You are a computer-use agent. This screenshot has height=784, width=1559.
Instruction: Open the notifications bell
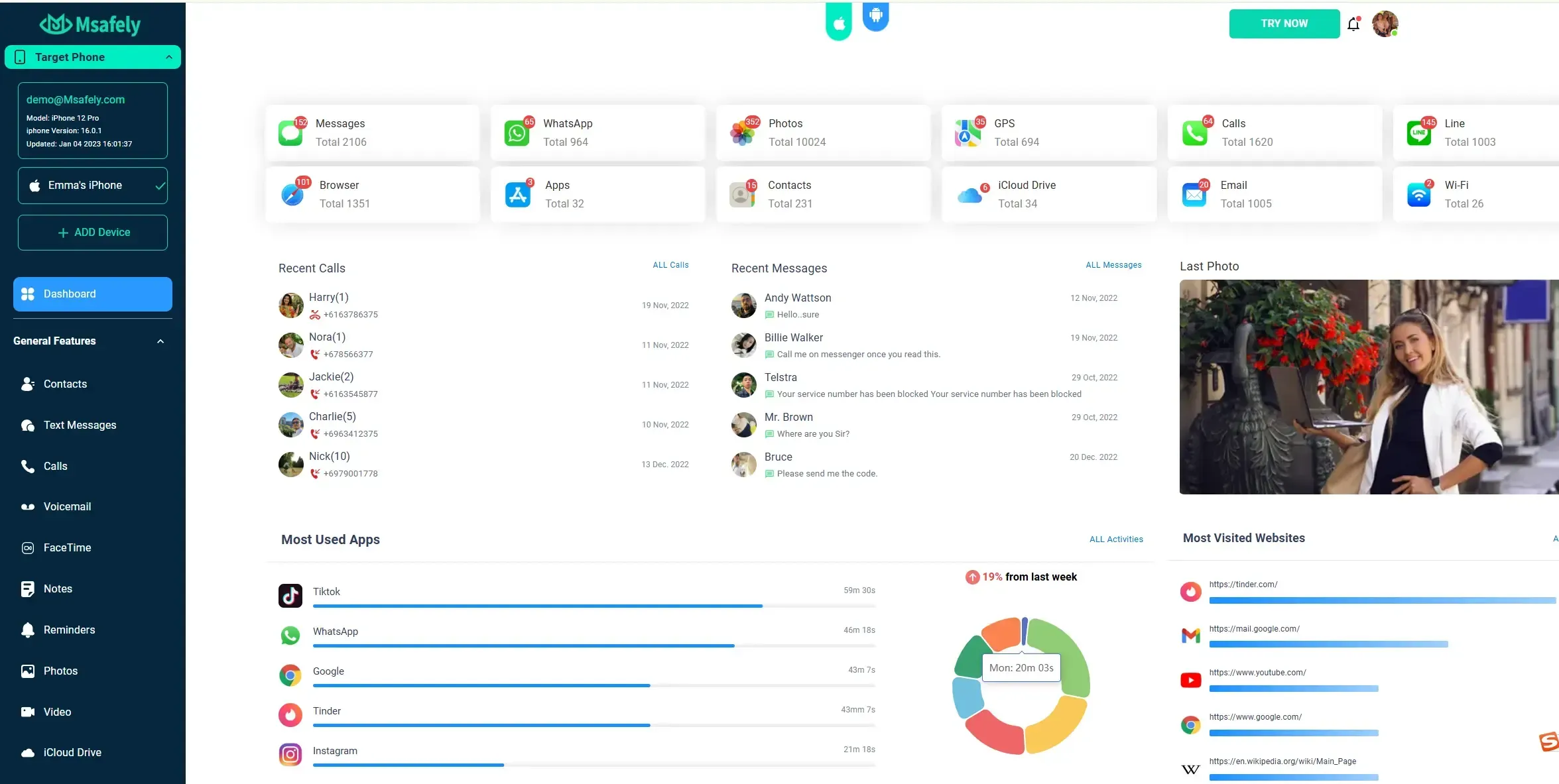click(x=1353, y=25)
